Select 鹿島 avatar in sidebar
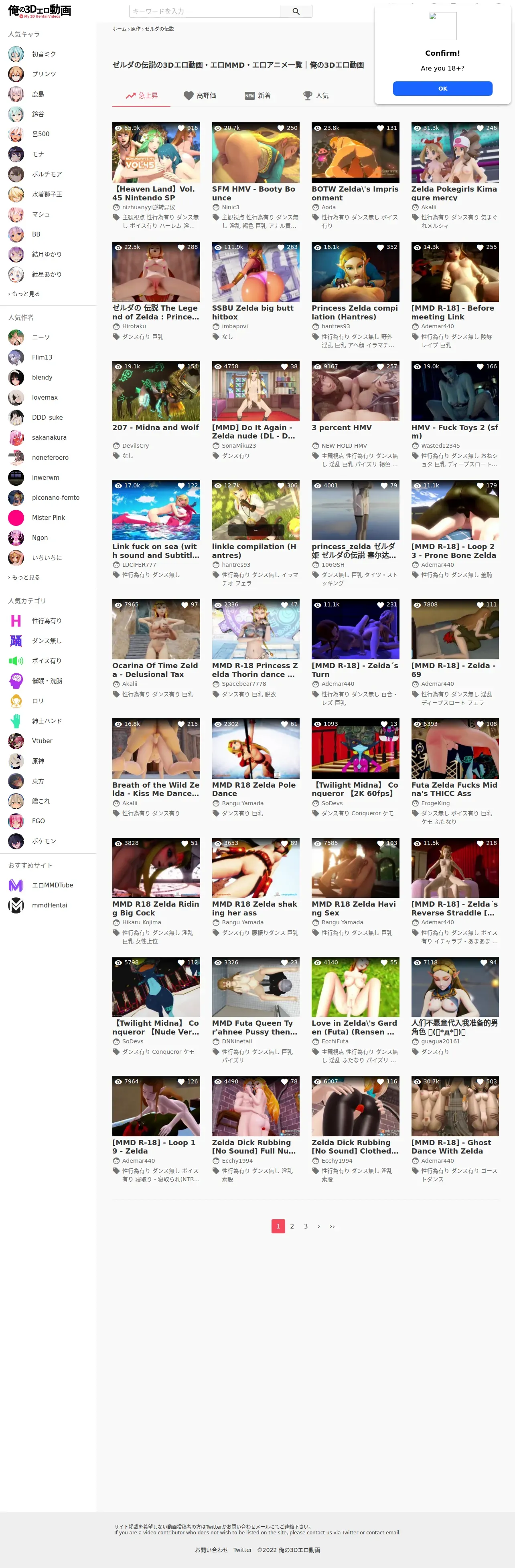 click(16, 94)
